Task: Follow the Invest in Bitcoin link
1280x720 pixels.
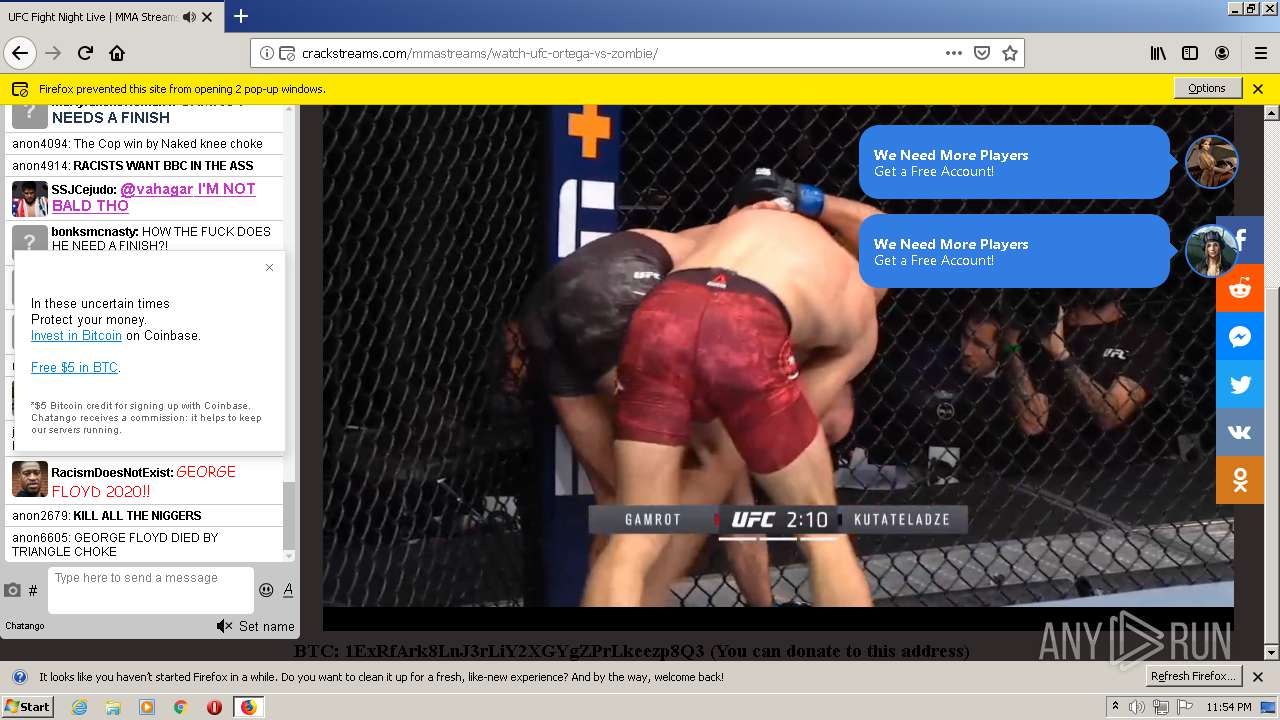Action: [x=76, y=336]
